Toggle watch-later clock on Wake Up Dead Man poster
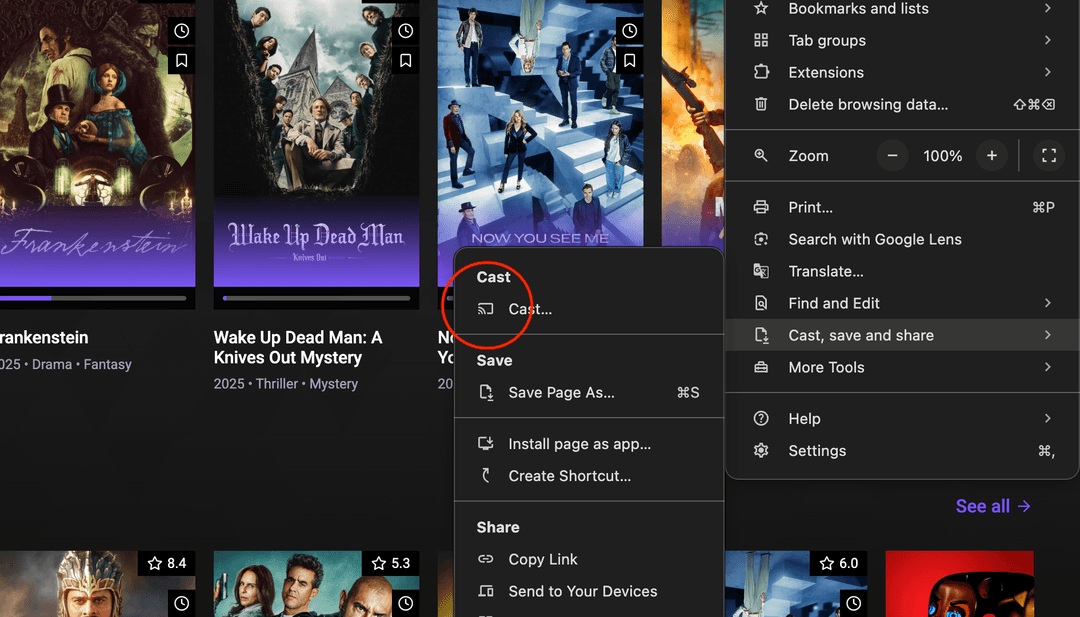This screenshot has width=1080, height=617. click(x=405, y=30)
